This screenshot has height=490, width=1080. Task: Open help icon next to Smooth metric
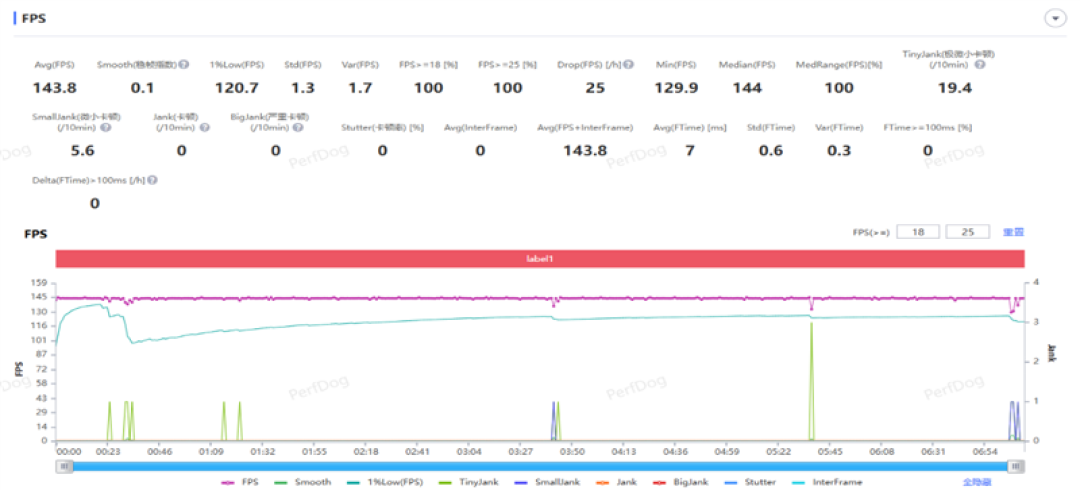184,64
